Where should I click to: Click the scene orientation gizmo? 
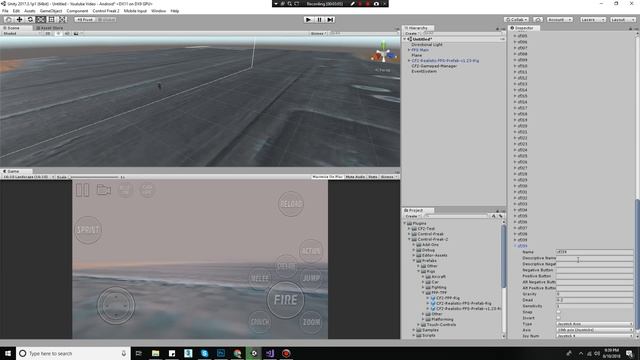[x=383, y=54]
